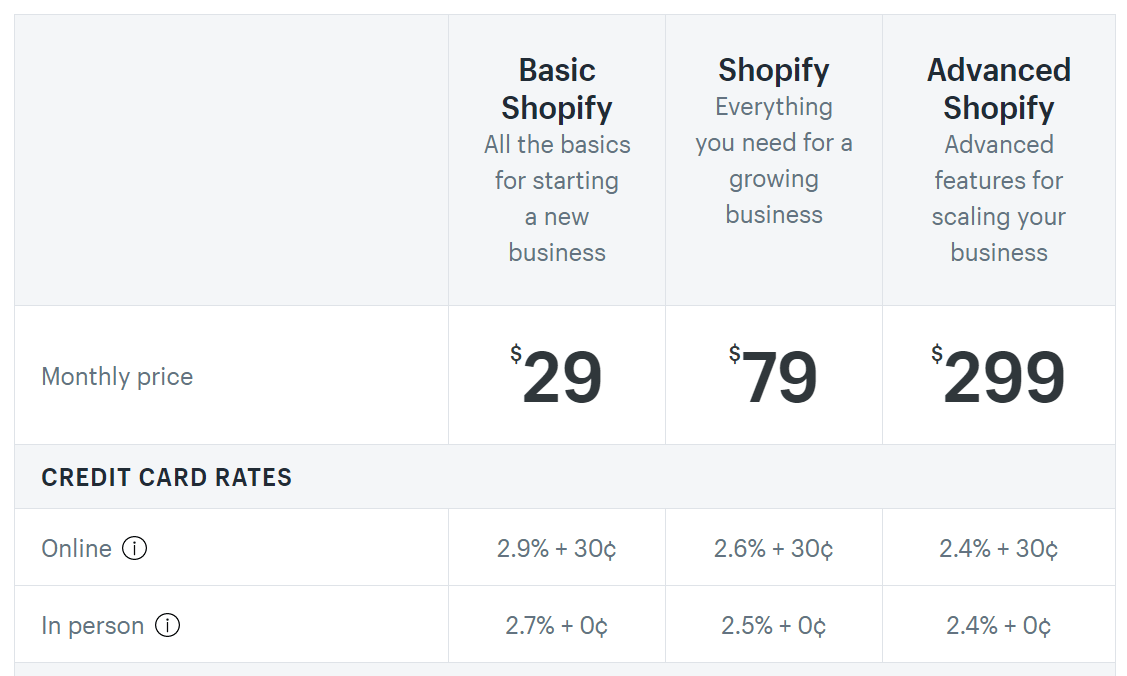Click the 2.4% + 0¢ in-person rate
Image resolution: width=1127 pixels, height=676 pixels.
[999, 626]
